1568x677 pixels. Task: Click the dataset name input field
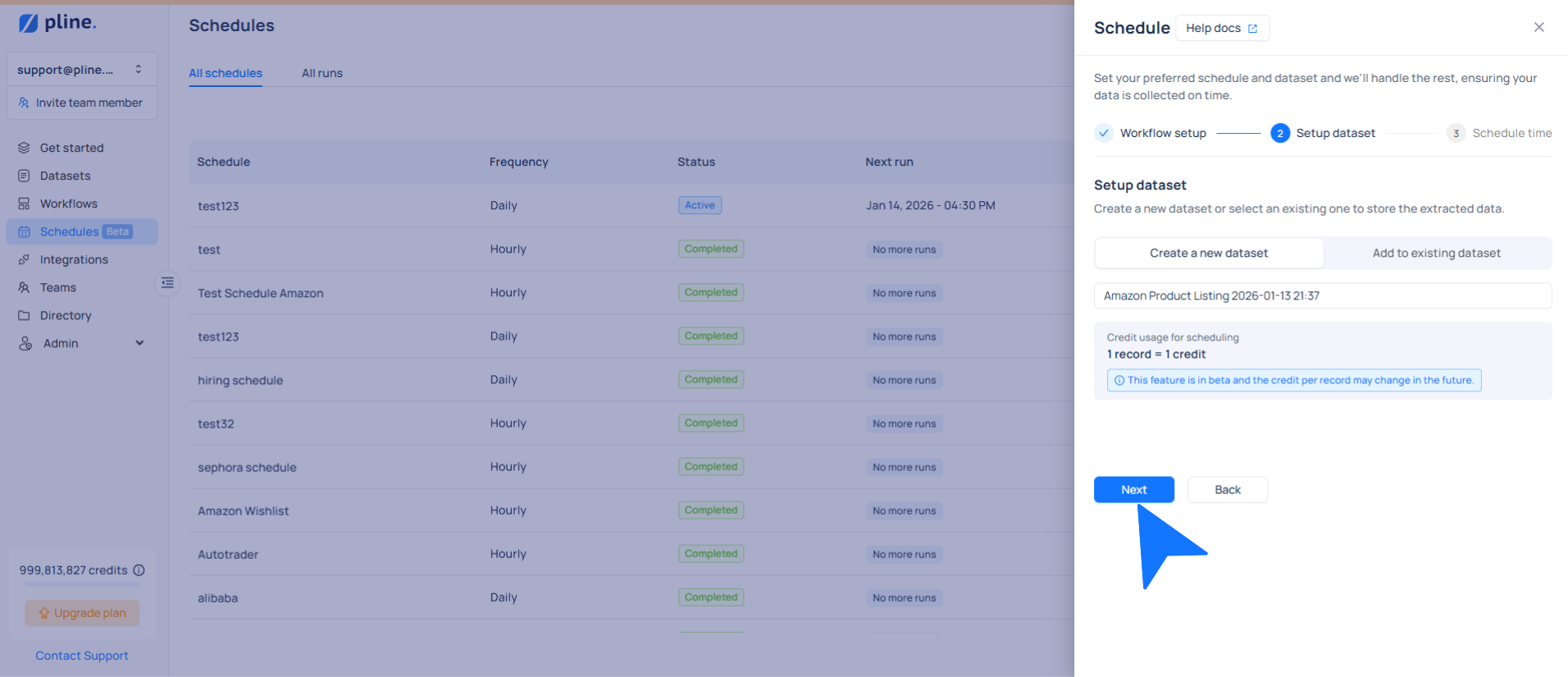(1322, 295)
